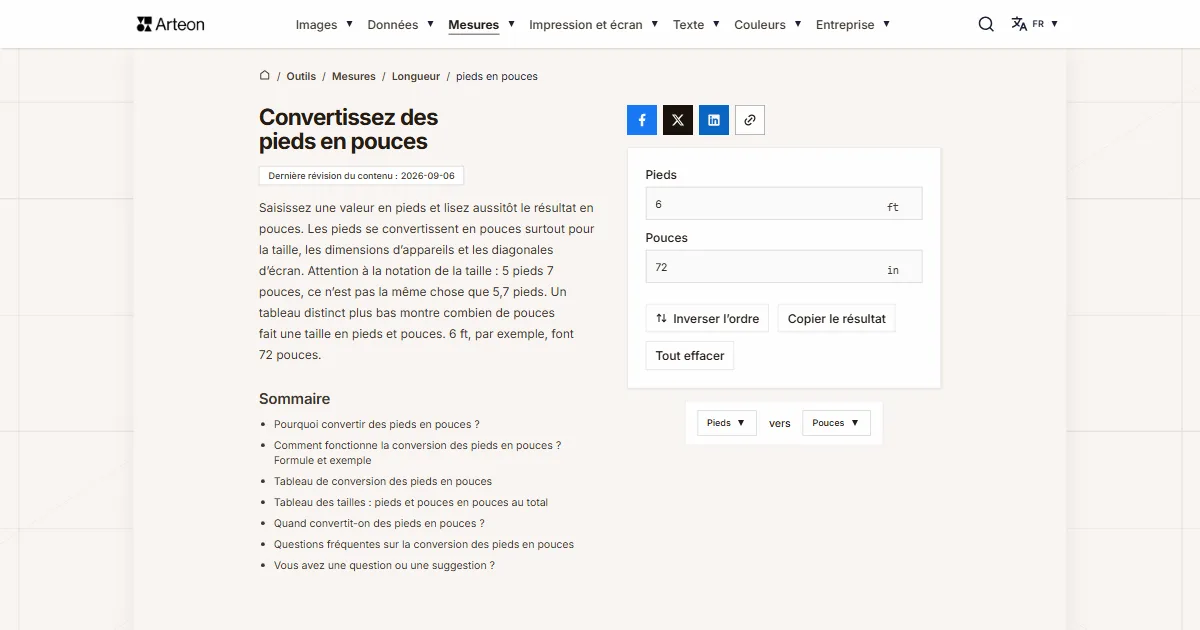The height and width of the screenshot is (630, 1200).
Task: Open the Outils breadcrumb link
Action: click(x=301, y=76)
